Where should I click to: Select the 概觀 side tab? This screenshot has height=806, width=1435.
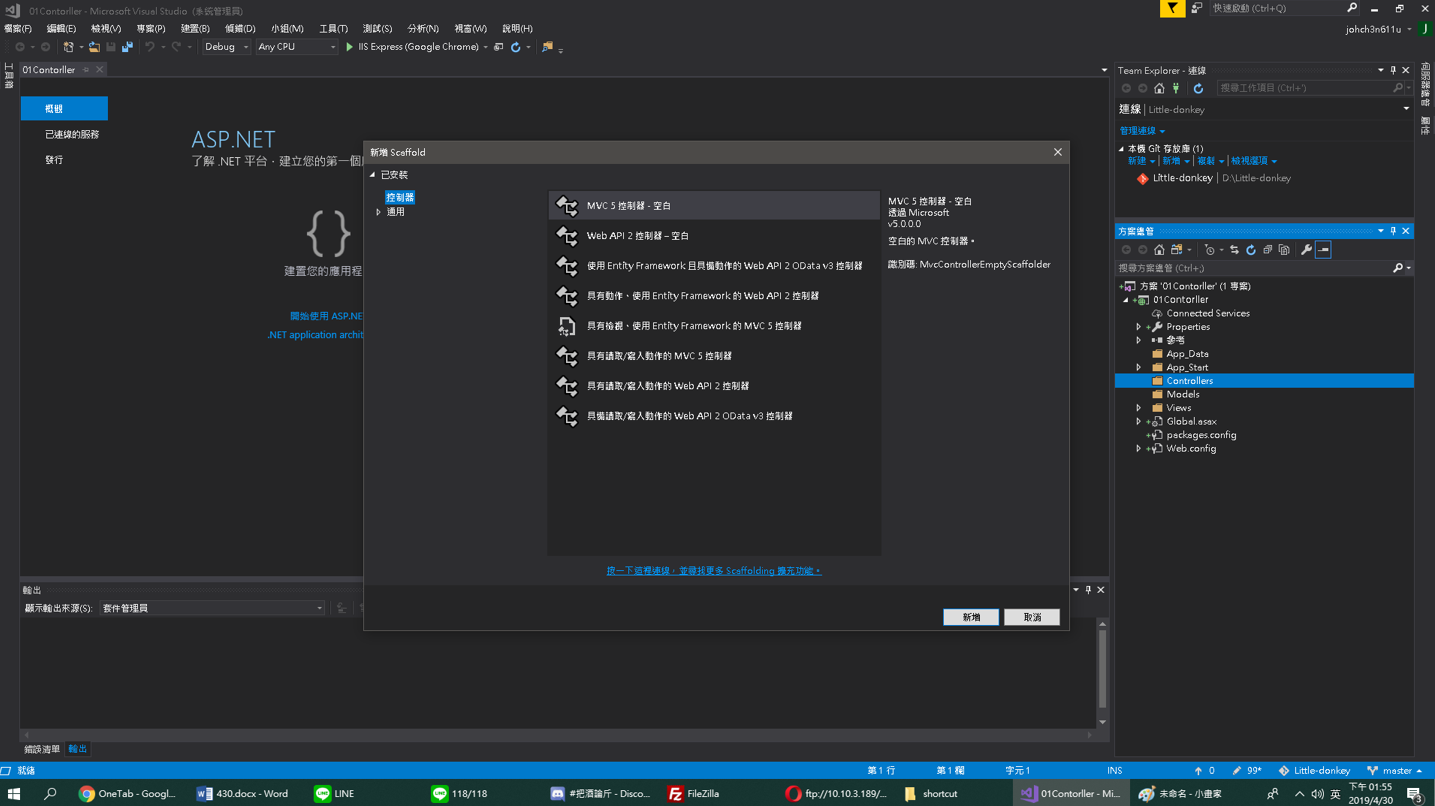(x=64, y=108)
